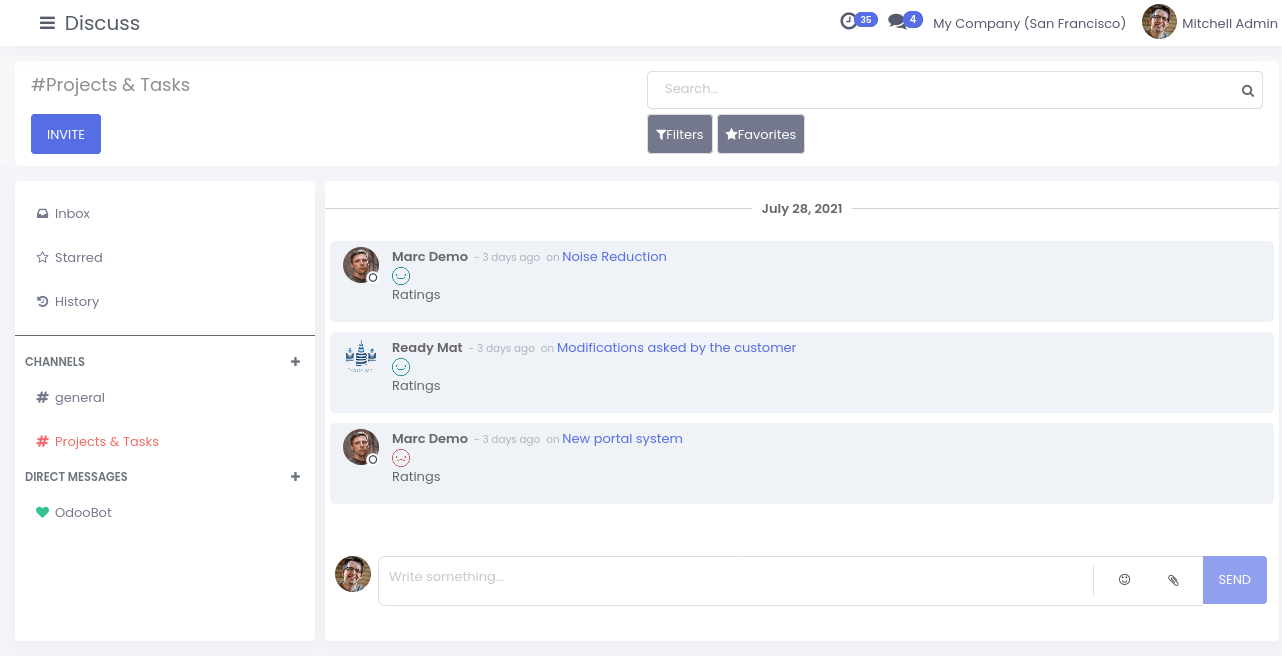Click the paperclip attachment icon
1282x656 pixels.
click(1173, 580)
